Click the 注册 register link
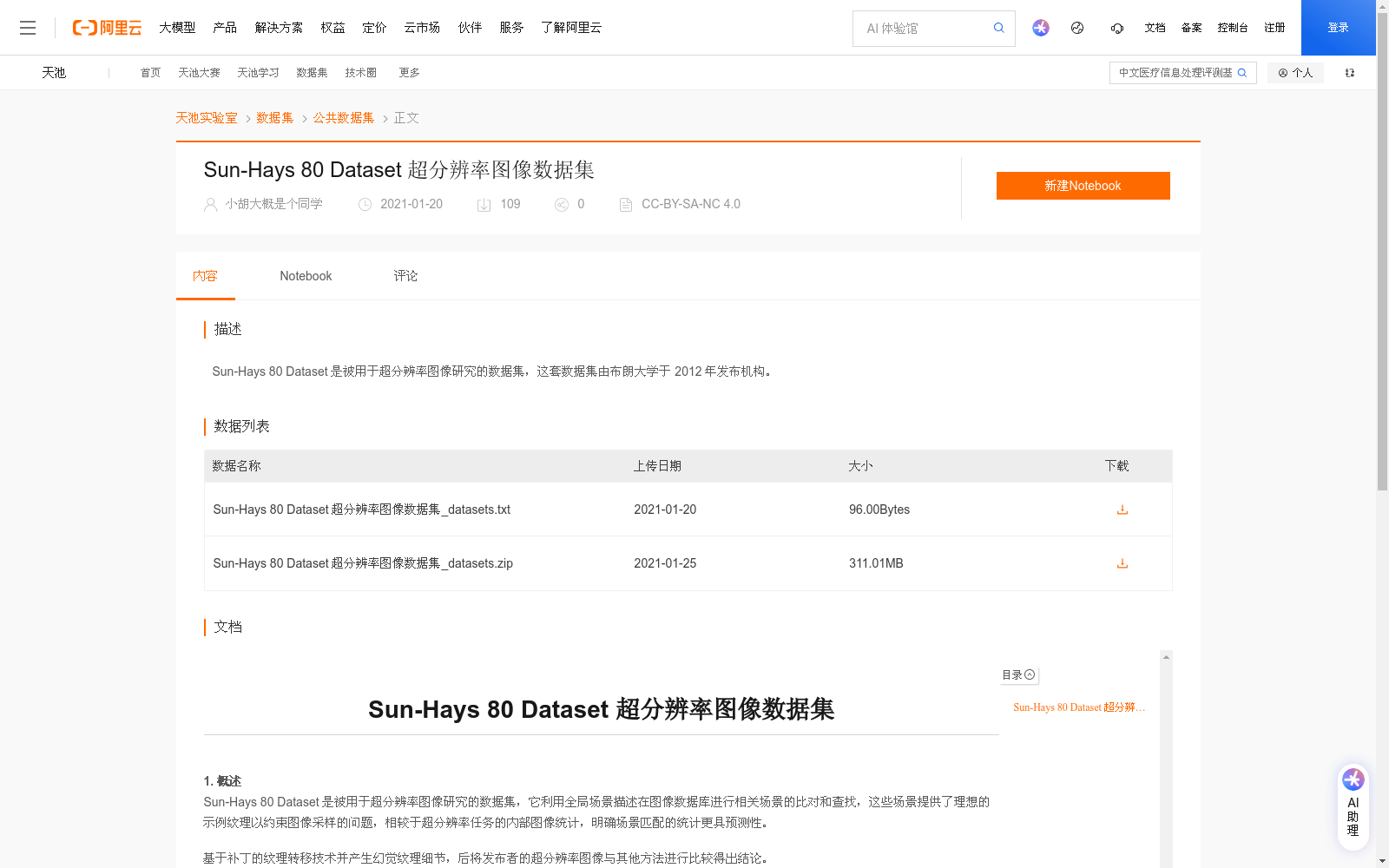 pos(1274,28)
